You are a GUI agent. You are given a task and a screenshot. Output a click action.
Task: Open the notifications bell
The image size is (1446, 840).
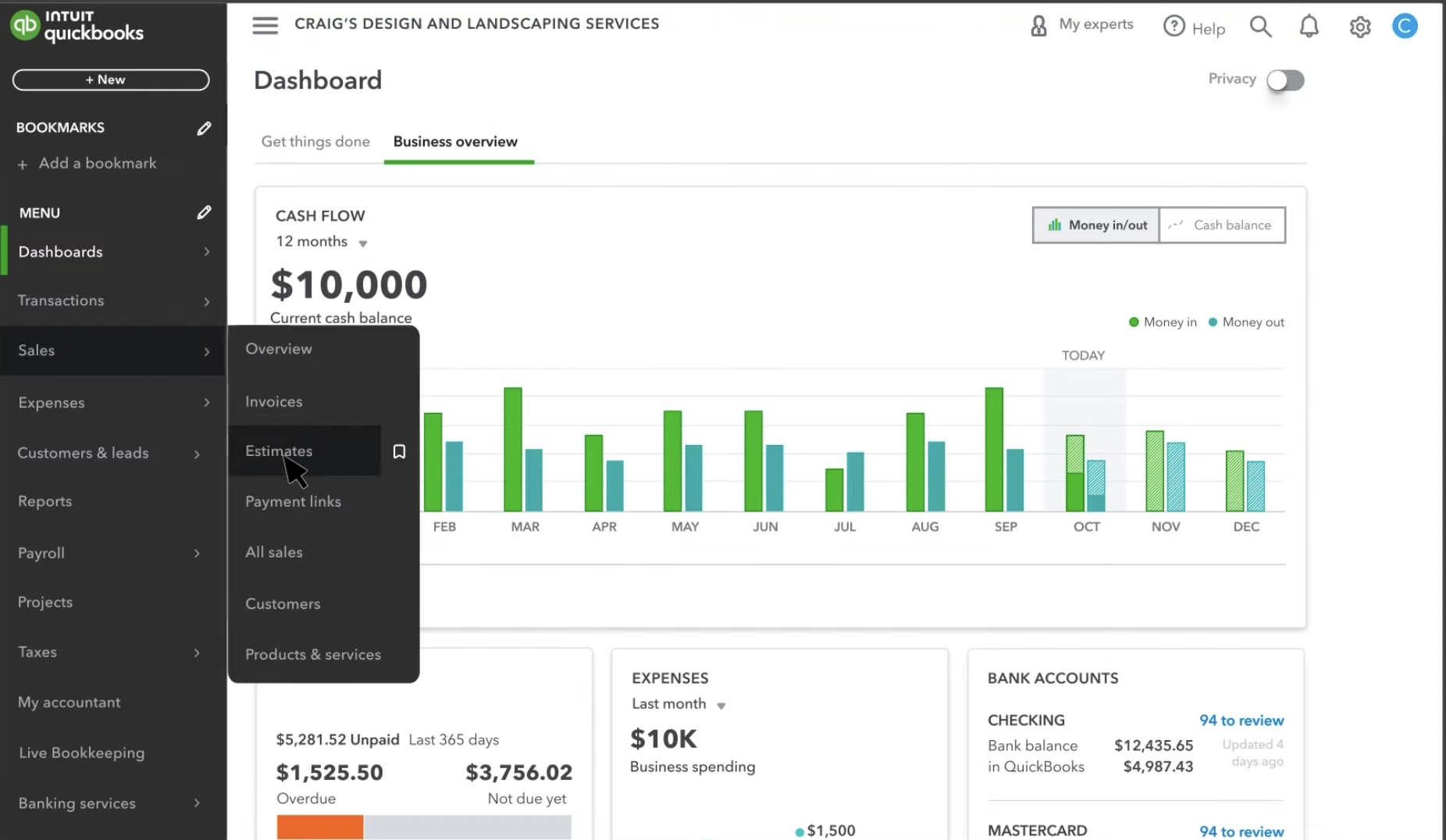pos(1309,27)
